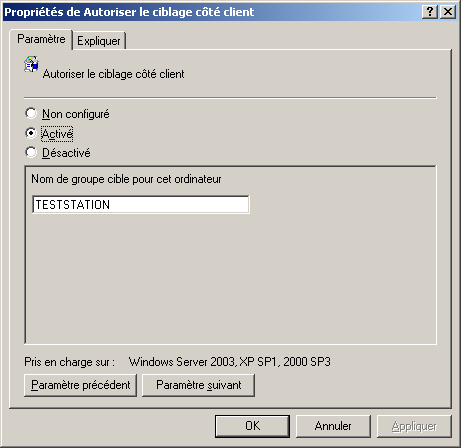This screenshot has height=448, width=461.
Task: Click the question mark help button
Action: [430, 12]
